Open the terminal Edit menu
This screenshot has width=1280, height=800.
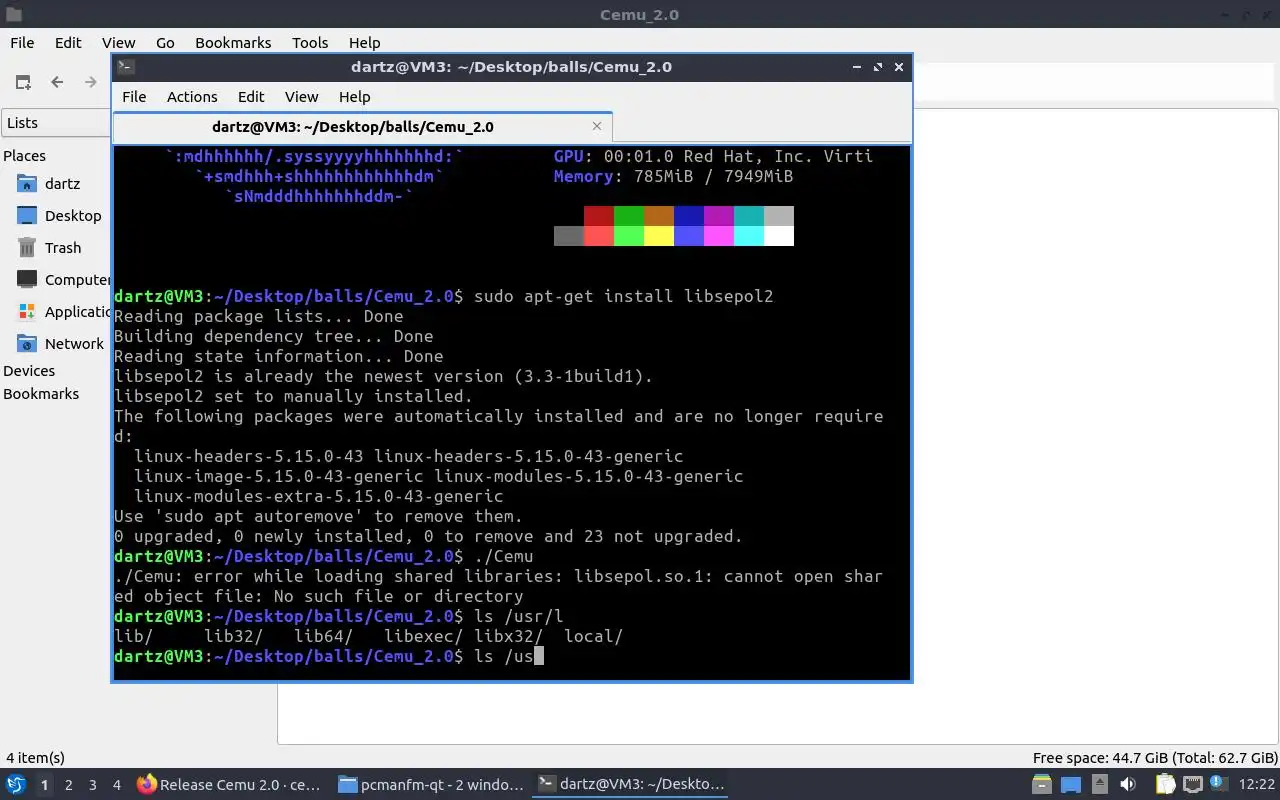[x=251, y=96]
